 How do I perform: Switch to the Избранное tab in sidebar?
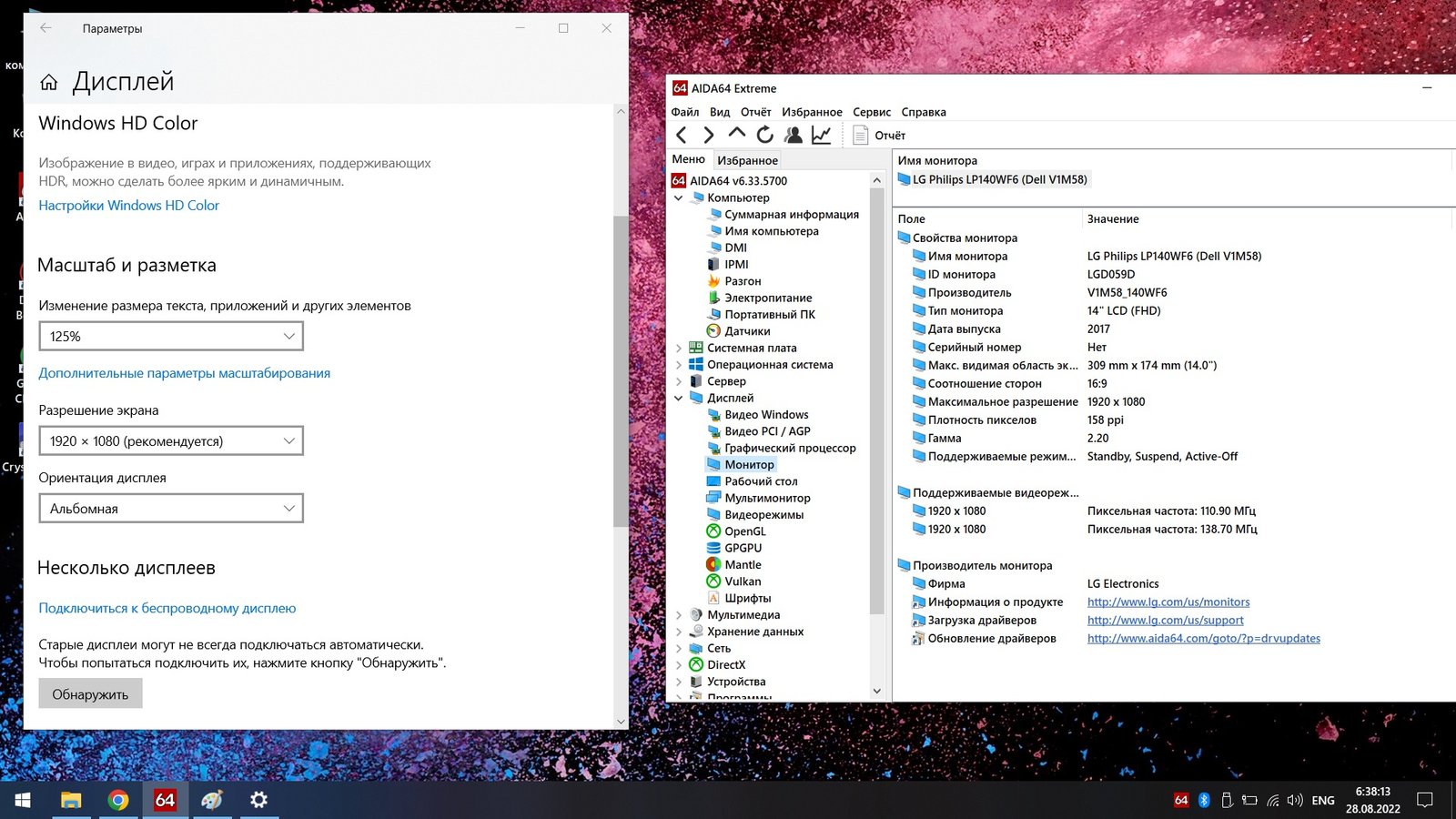point(747,160)
